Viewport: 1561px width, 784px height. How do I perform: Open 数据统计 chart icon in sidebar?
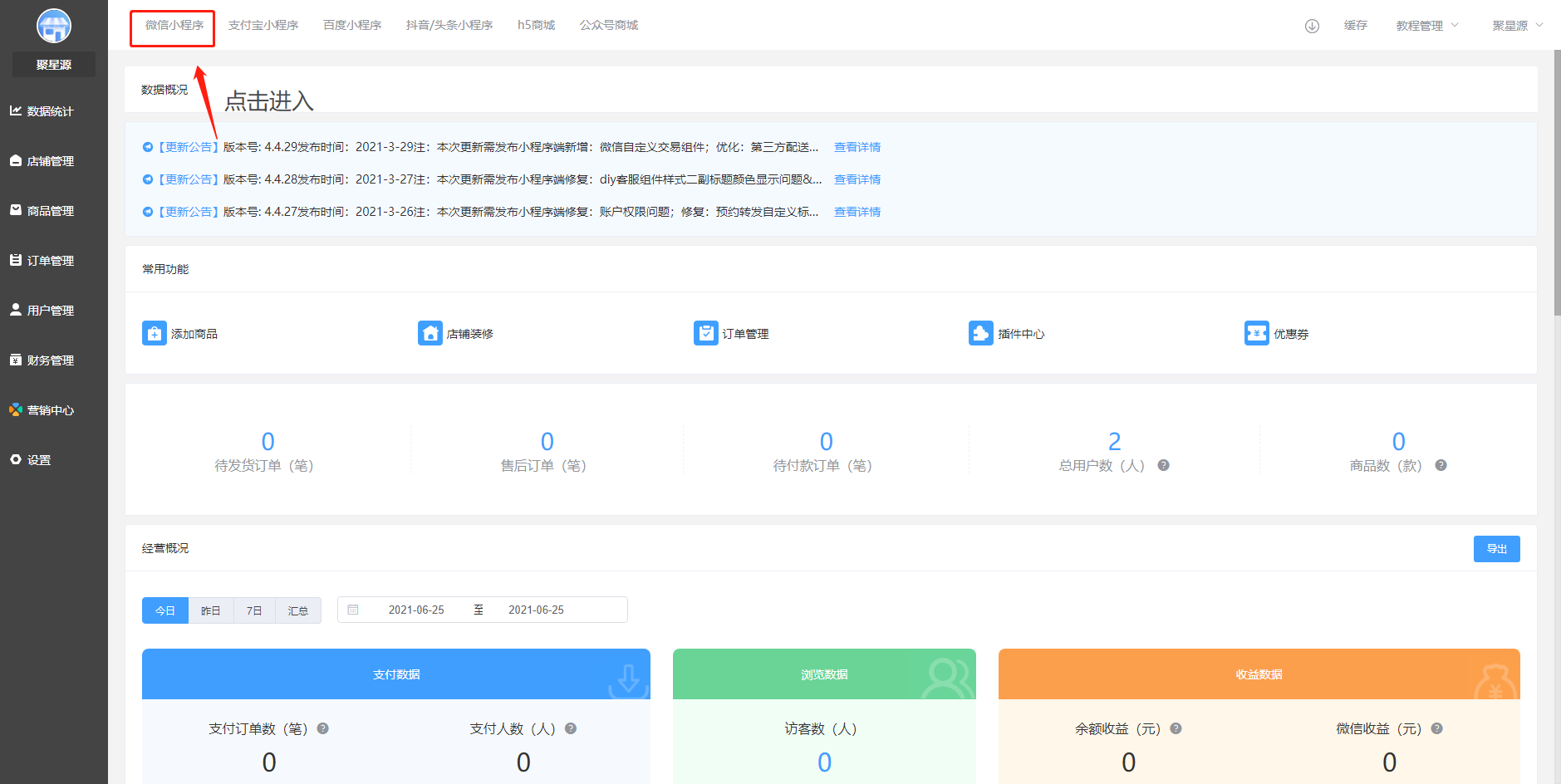16,110
